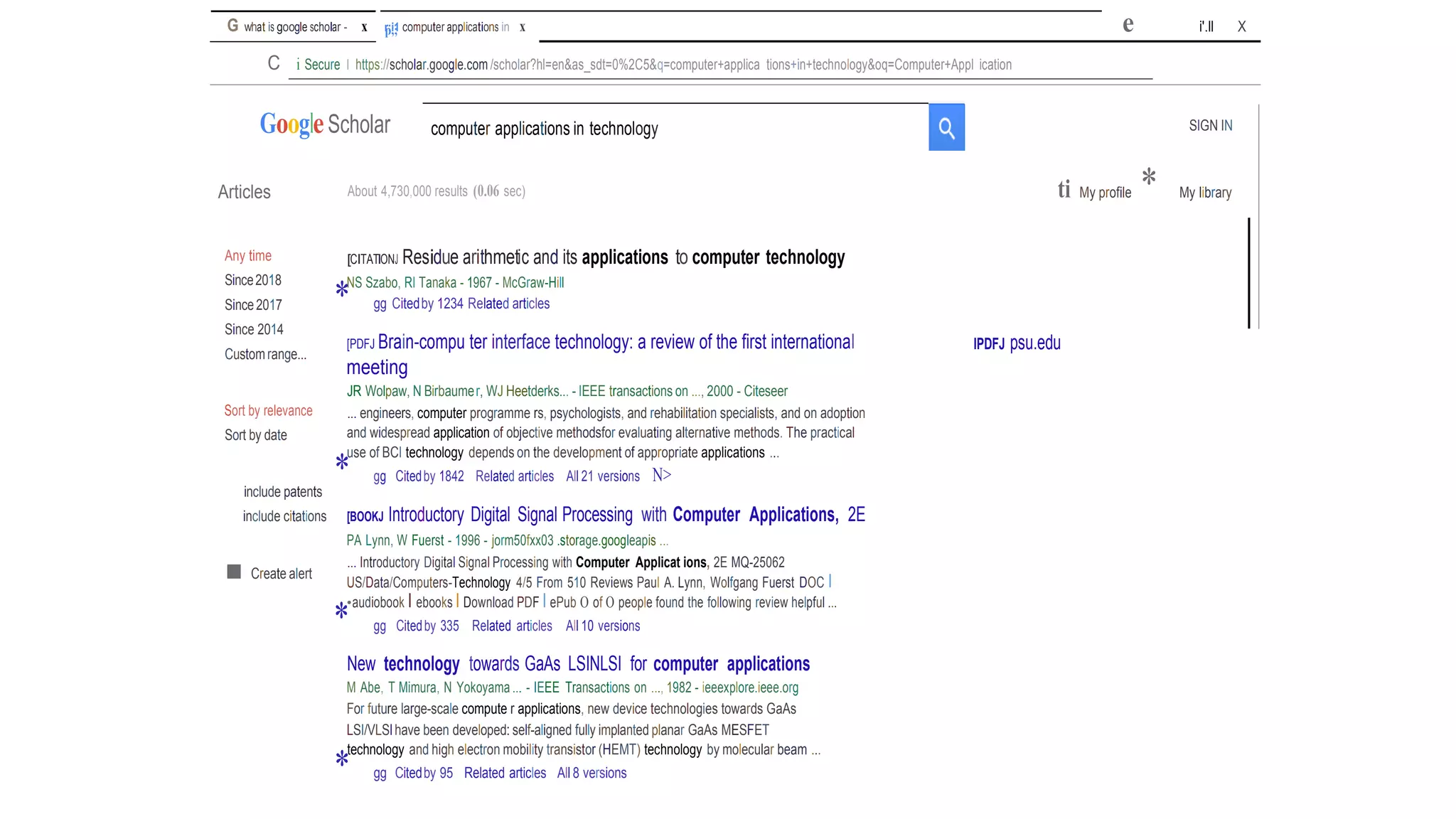Open the My profile icon
Screen dimensions: 1456x819
(1064, 189)
